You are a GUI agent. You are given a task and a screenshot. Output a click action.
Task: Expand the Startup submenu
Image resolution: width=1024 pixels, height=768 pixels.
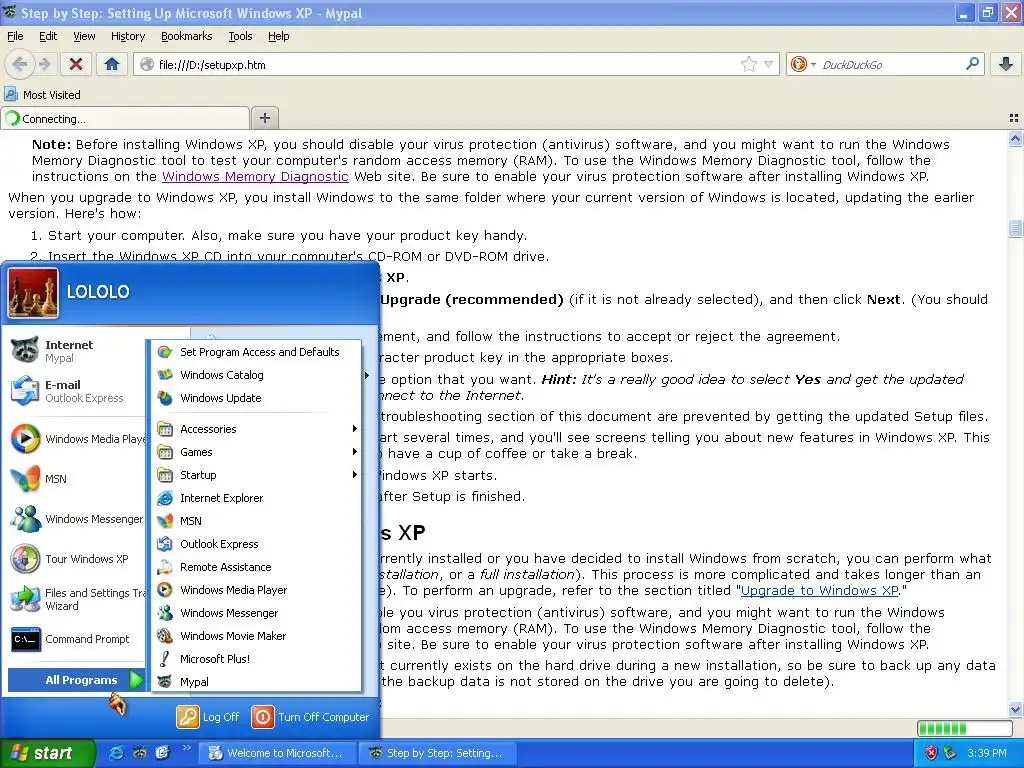257,475
